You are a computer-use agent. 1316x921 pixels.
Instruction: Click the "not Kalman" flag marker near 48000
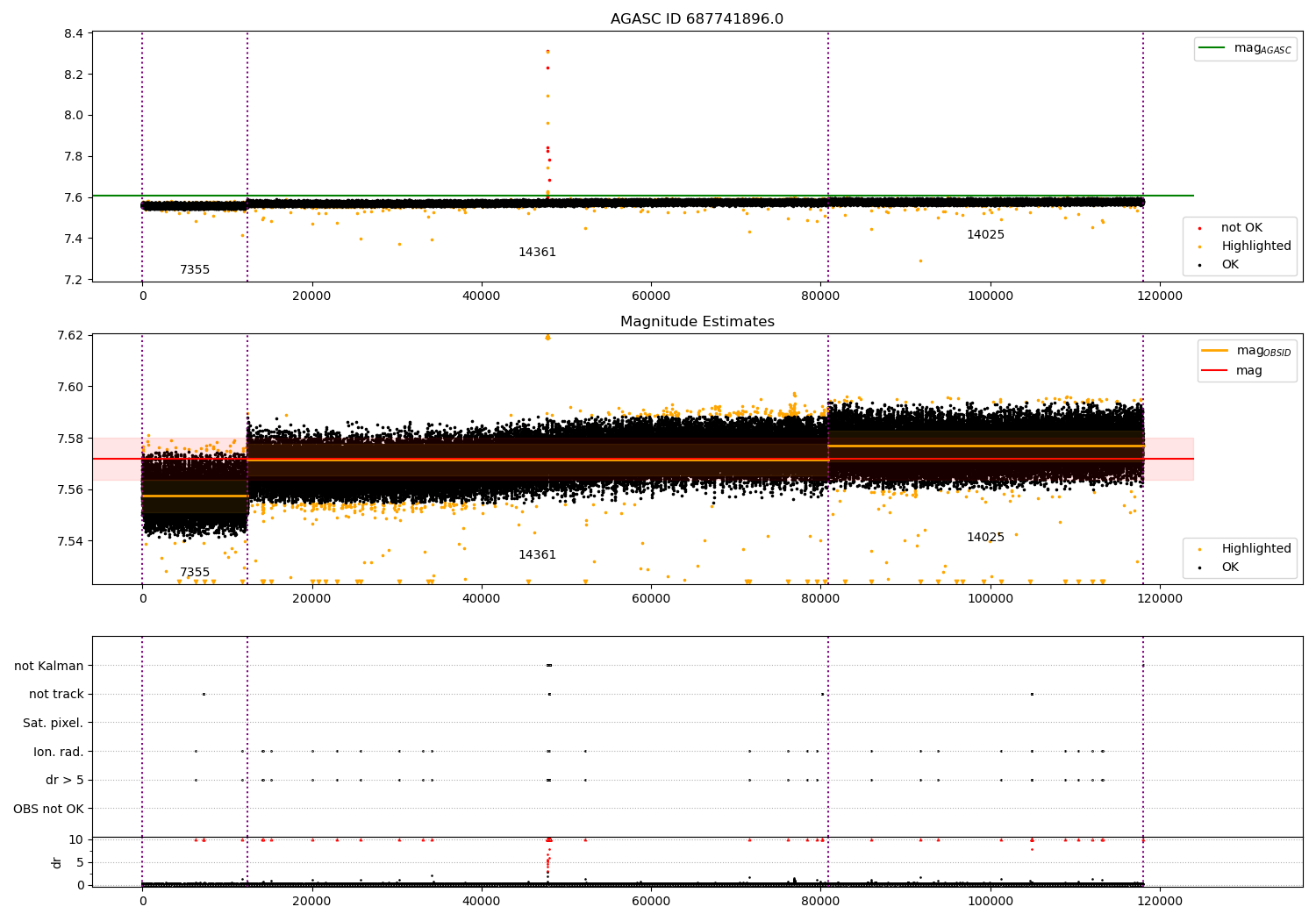tap(549, 666)
